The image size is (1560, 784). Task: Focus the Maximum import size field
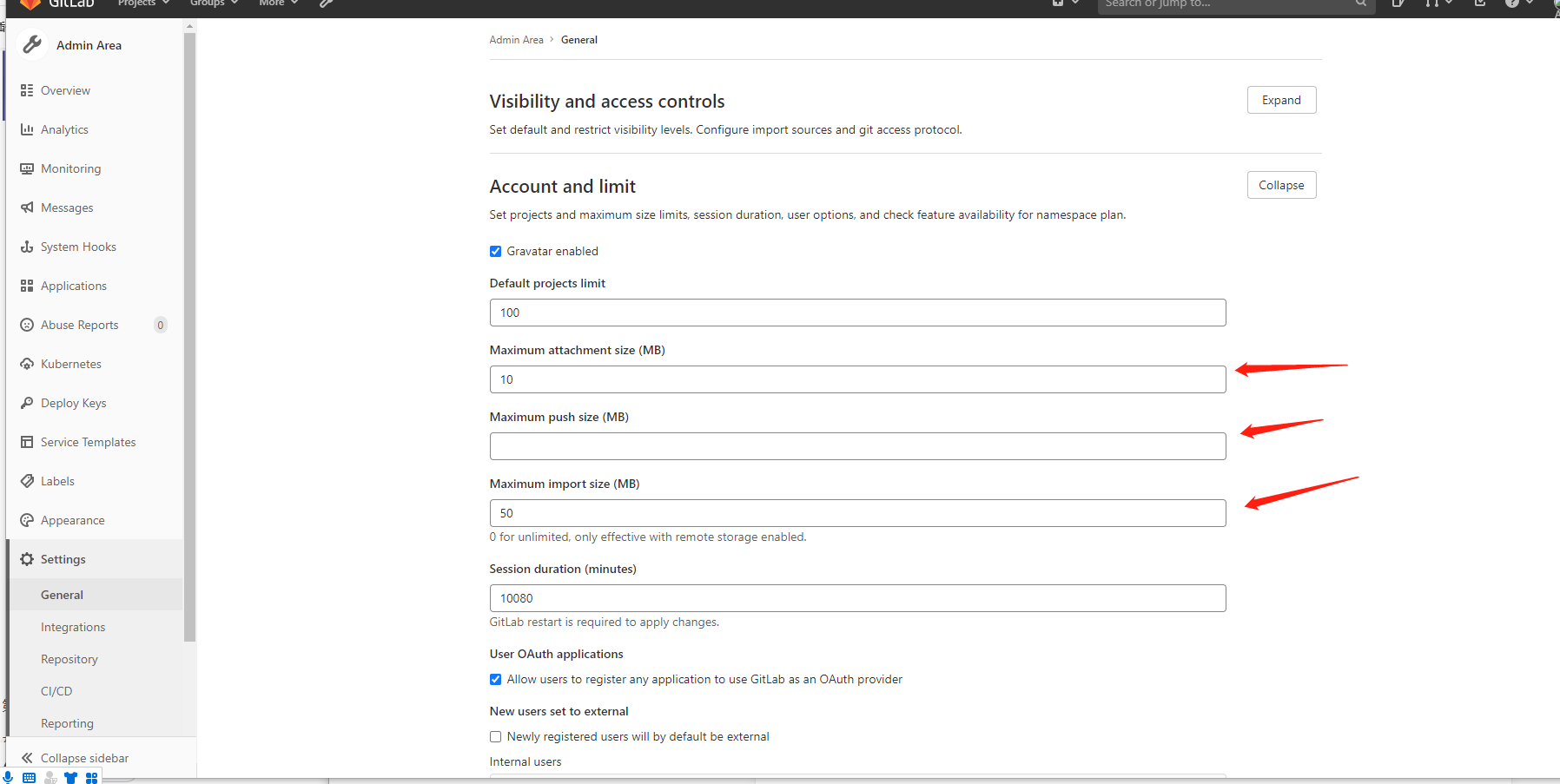tap(857, 513)
